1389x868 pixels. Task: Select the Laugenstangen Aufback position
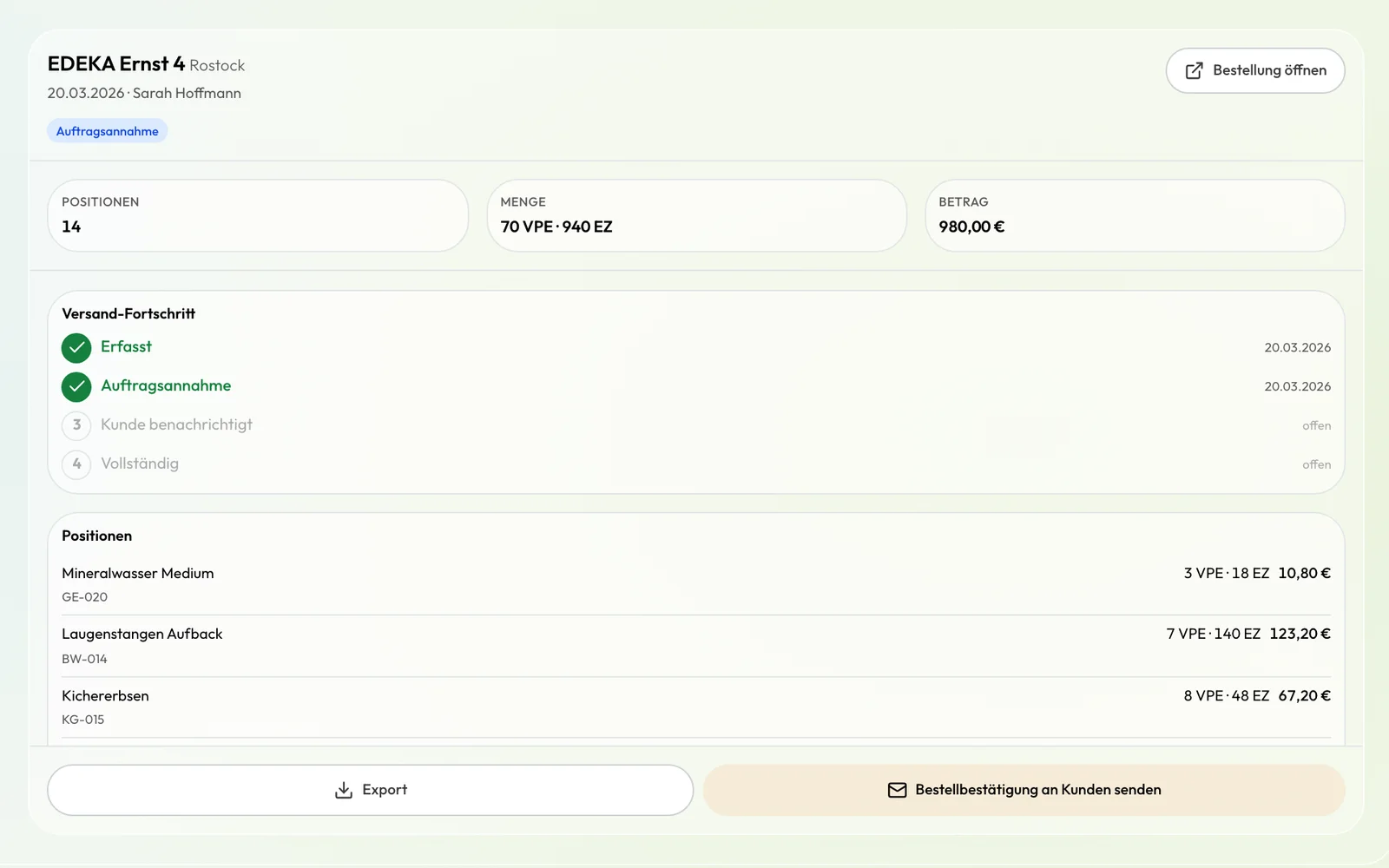tap(696, 646)
